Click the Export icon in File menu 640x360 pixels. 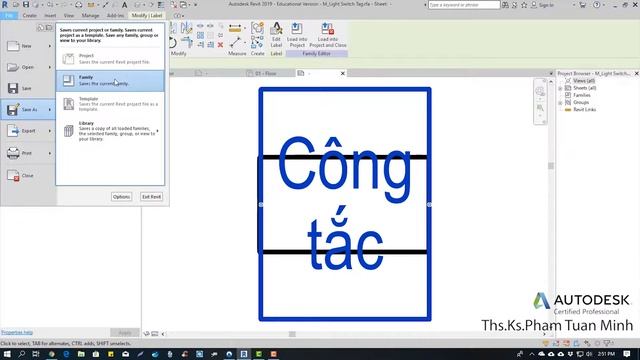coord(13,131)
